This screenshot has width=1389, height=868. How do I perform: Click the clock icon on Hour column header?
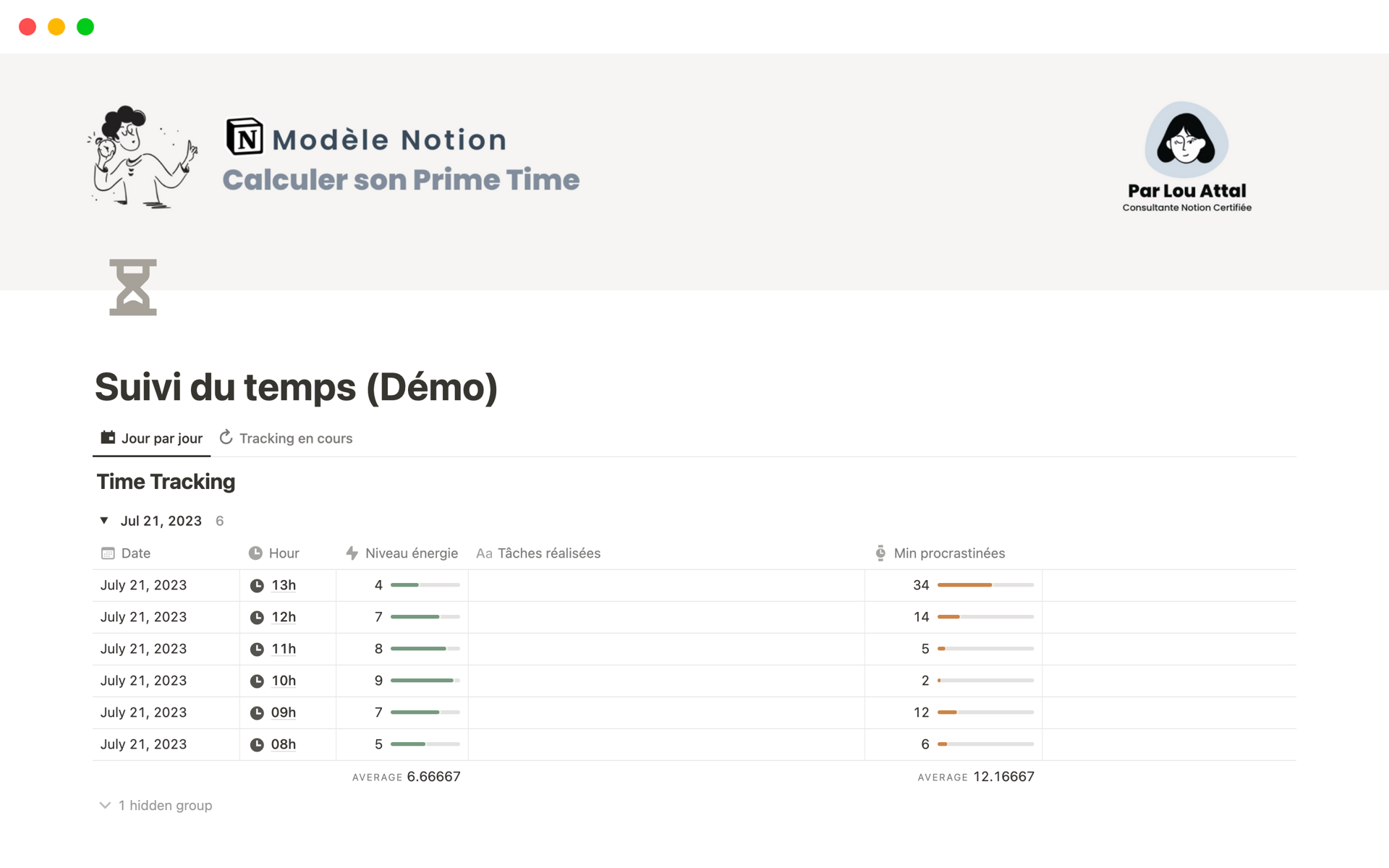click(x=255, y=553)
